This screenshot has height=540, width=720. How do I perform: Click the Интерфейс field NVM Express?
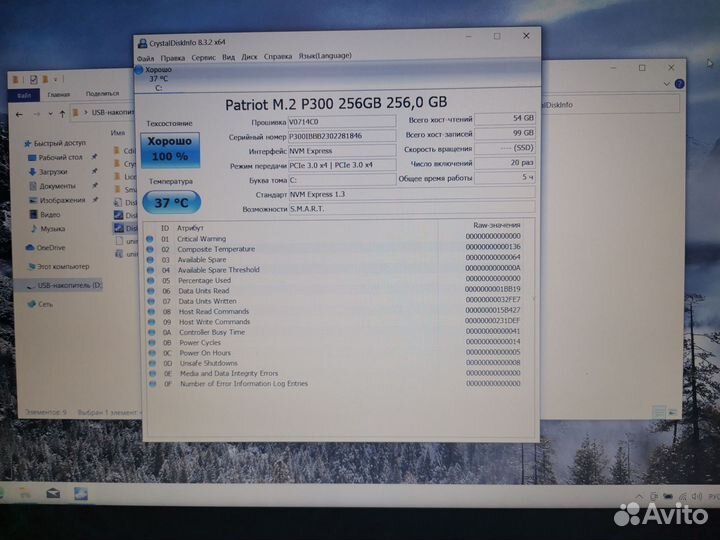point(342,151)
